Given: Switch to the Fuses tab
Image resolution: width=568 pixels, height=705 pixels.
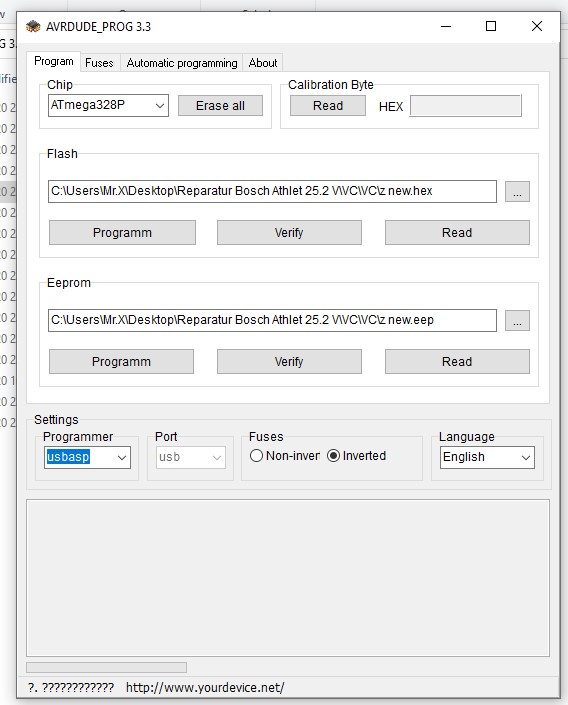Looking at the screenshot, I should (x=99, y=63).
